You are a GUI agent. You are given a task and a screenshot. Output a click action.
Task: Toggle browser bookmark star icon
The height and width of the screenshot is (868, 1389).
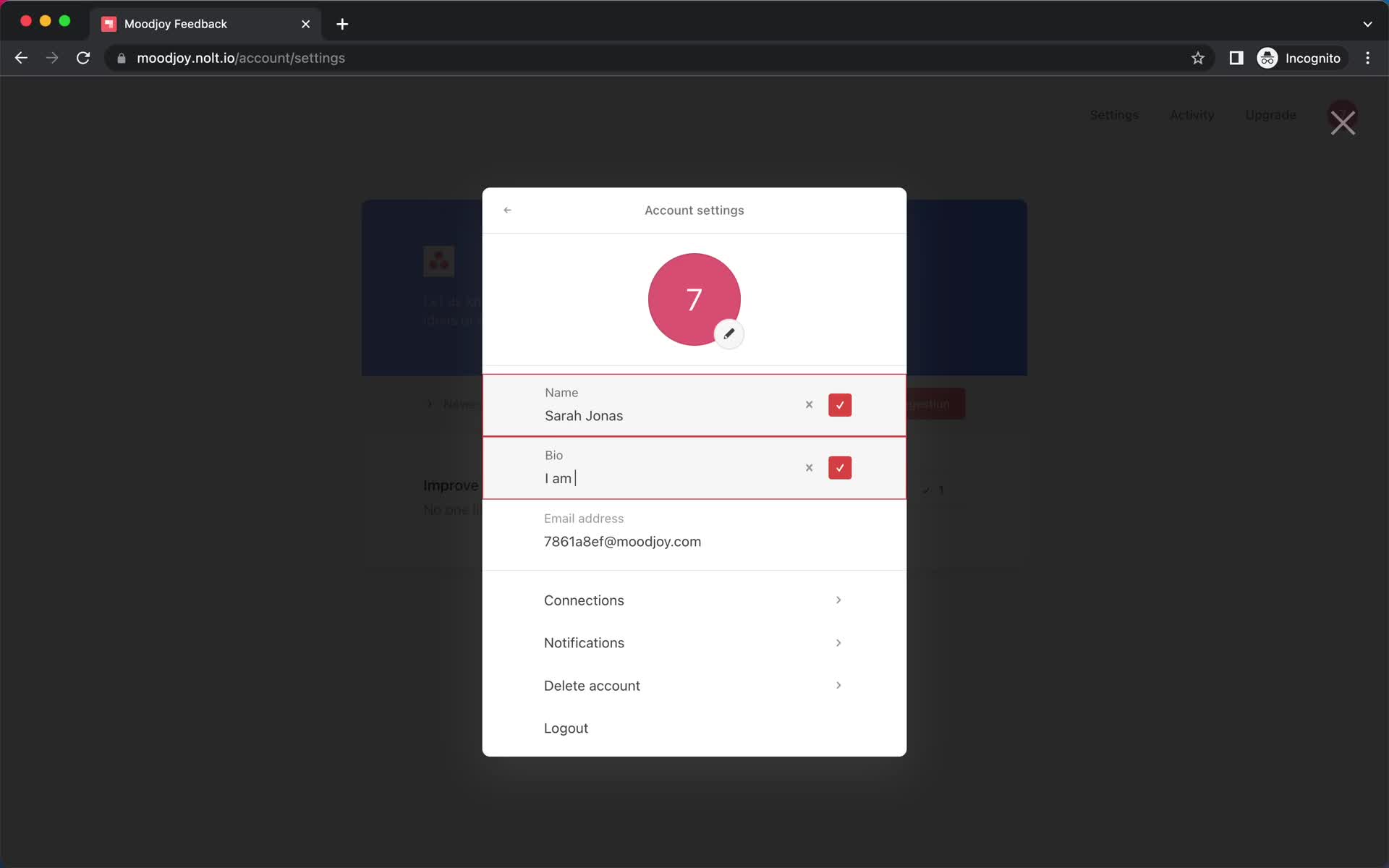(x=1198, y=58)
